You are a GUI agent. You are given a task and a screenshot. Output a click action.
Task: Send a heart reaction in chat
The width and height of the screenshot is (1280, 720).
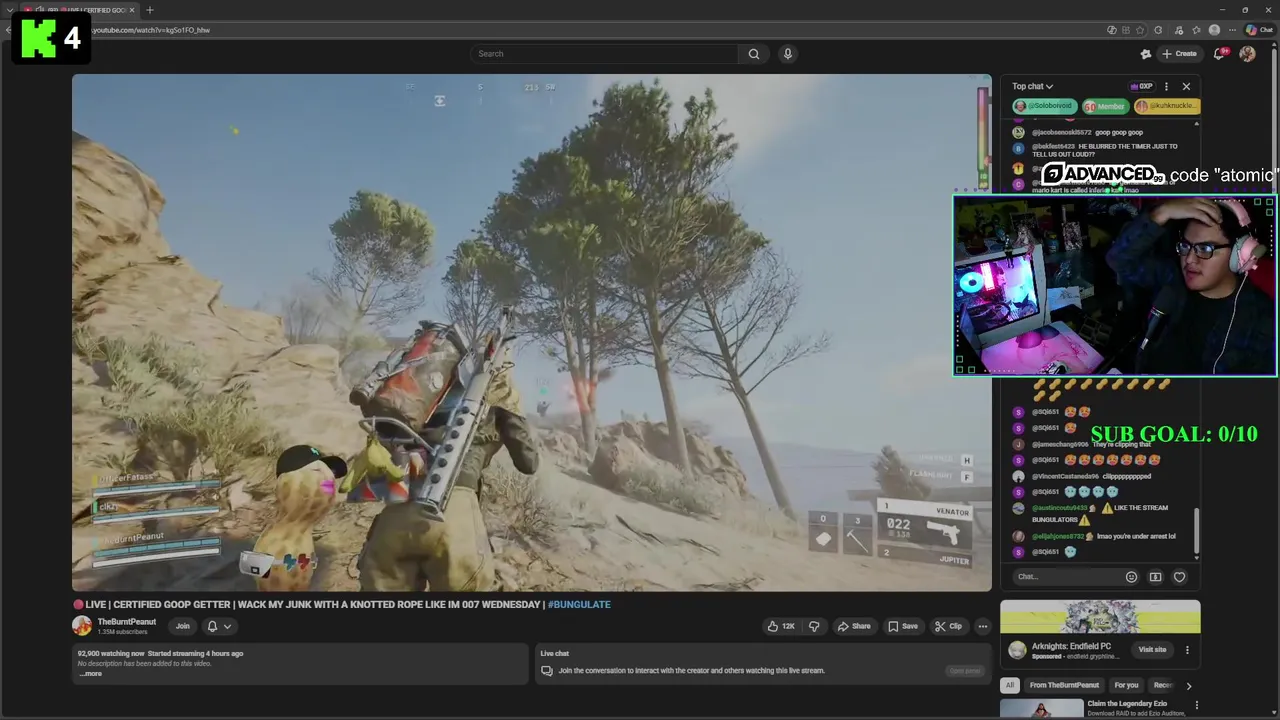[x=1179, y=577]
